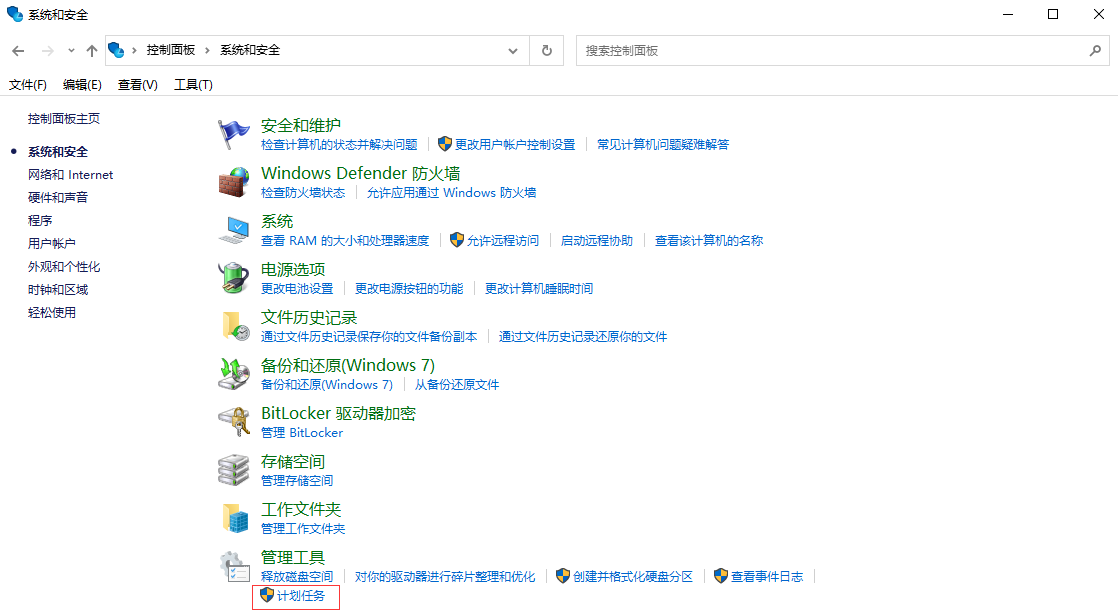Click the Administrative Tools gear checklist icon
The image size is (1118, 612).
coord(234,566)
